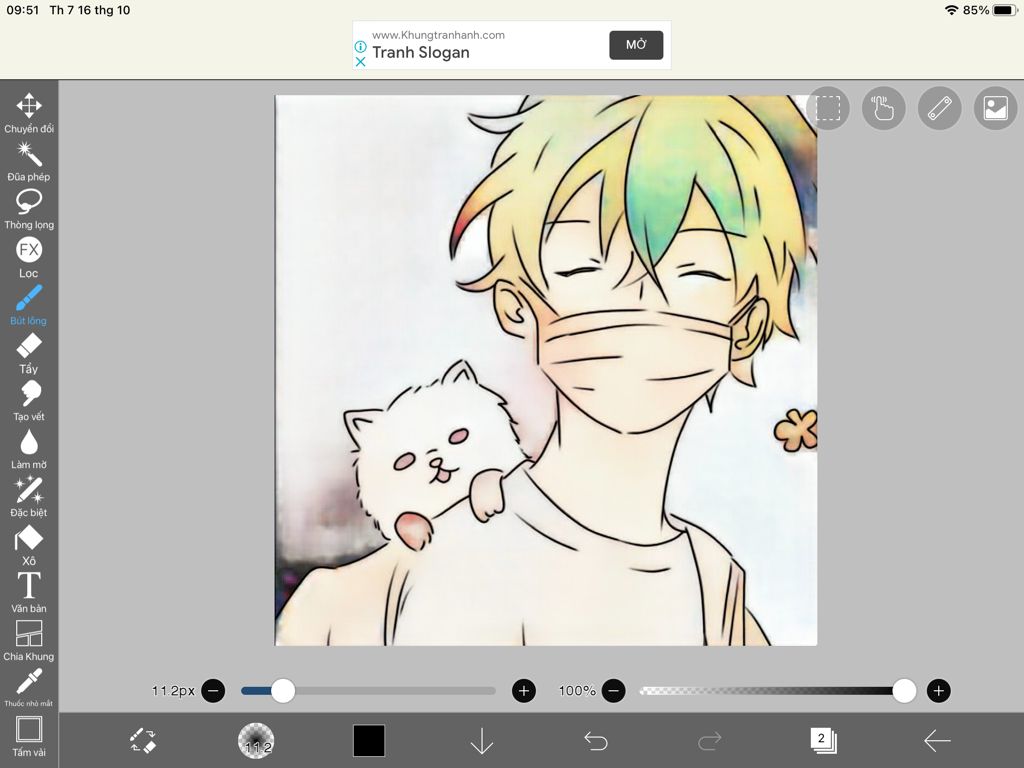
Task: Open the ad info icon
Action: point(360,46)
